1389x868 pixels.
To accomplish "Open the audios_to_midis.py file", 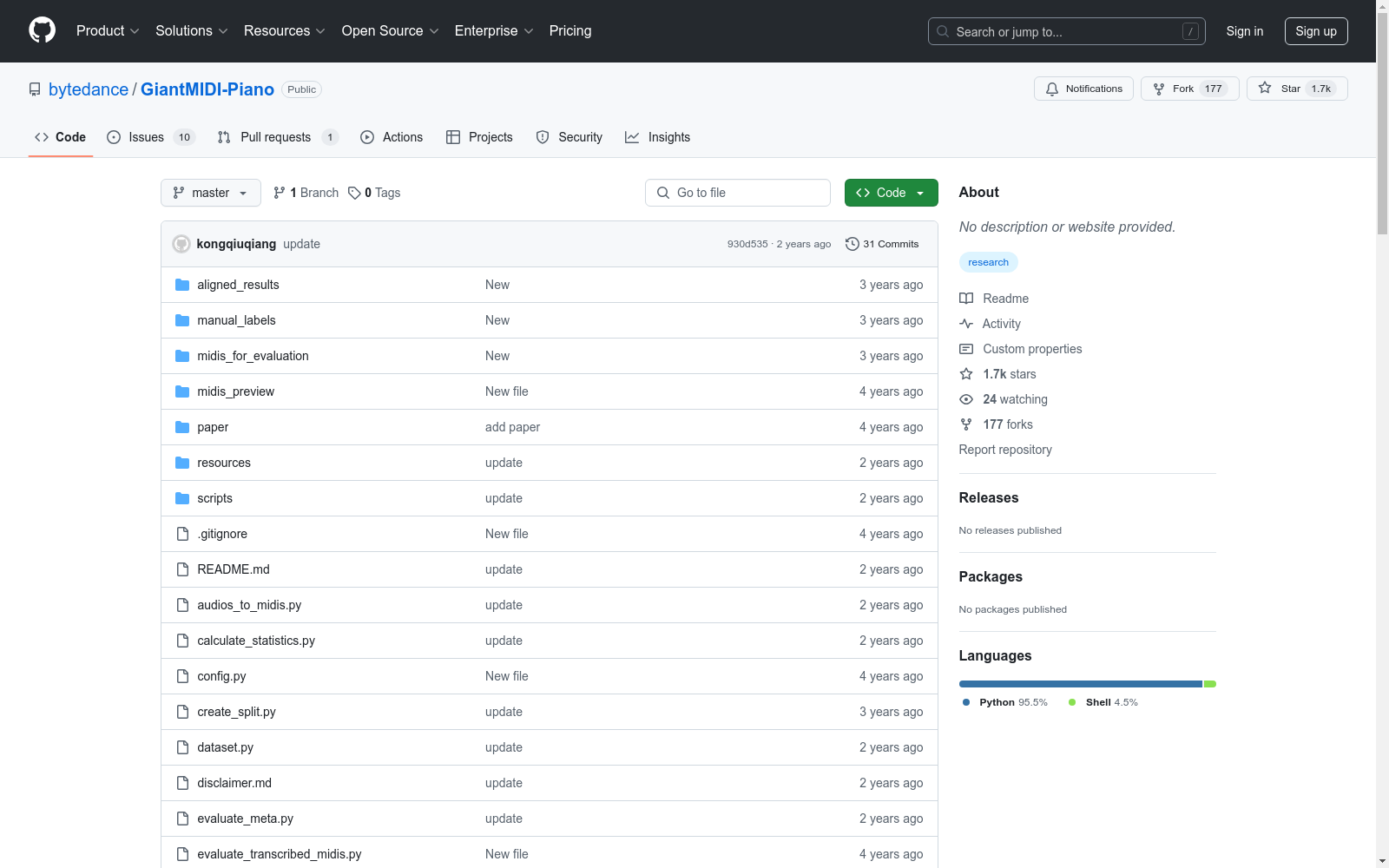I will tap(249, 605).
